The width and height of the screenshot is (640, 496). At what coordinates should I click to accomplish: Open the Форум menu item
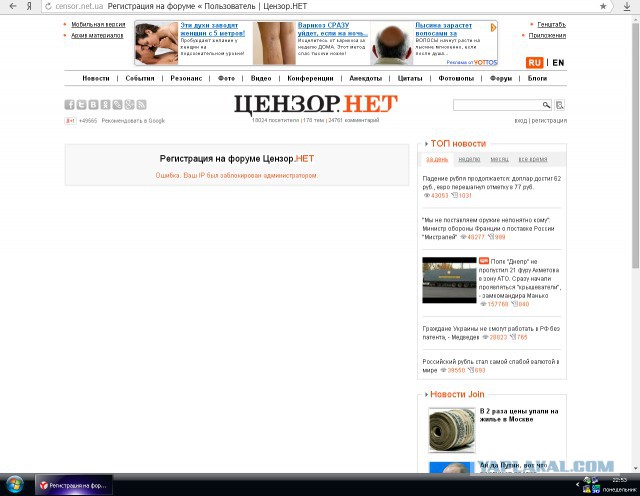pos(500,78)
